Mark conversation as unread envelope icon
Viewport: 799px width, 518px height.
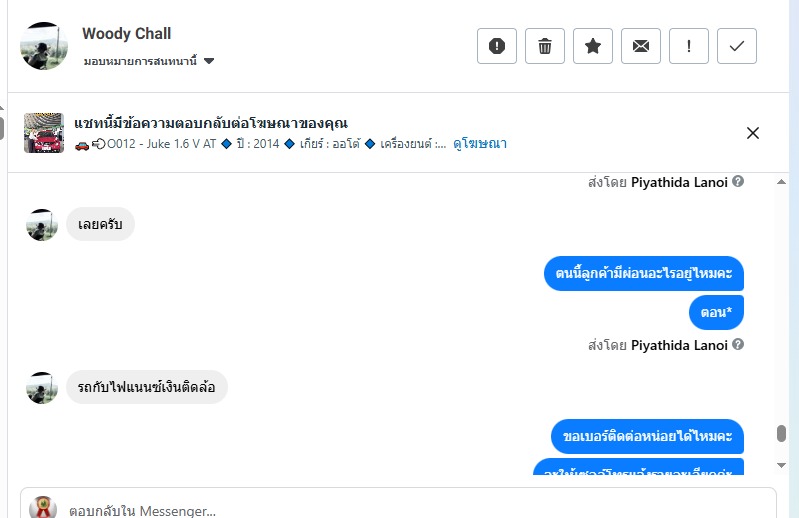click(641, 46)
